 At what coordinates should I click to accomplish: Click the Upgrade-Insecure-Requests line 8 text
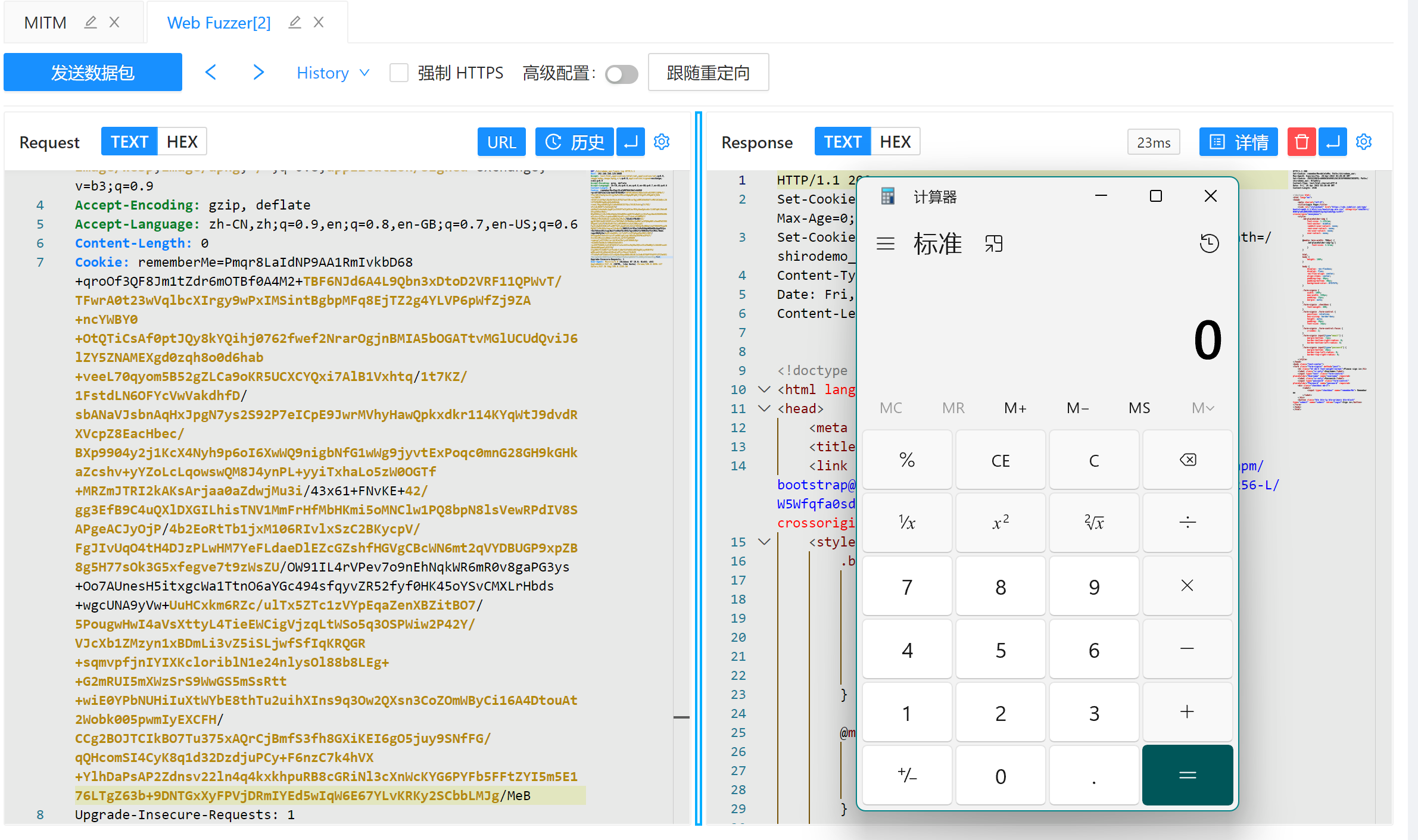pyautogui.click(x=185, y=814)
